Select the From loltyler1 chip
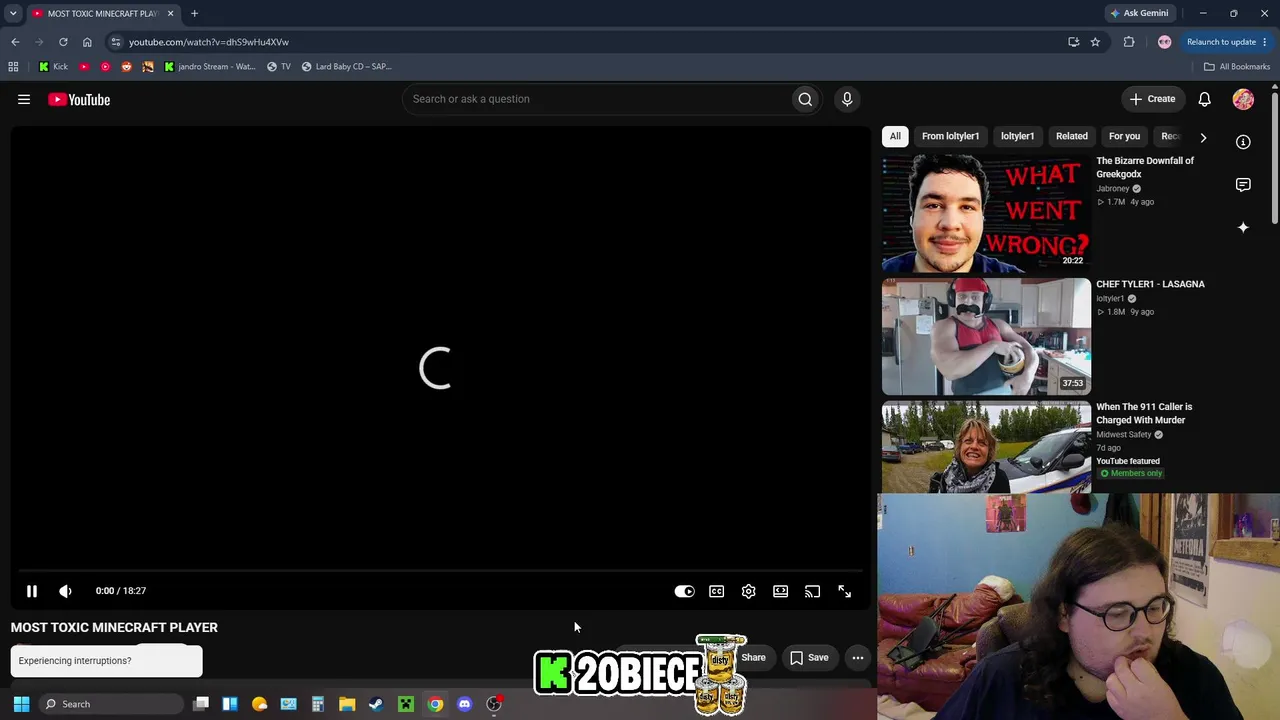 pyautogui.click(x=950, y=136)
